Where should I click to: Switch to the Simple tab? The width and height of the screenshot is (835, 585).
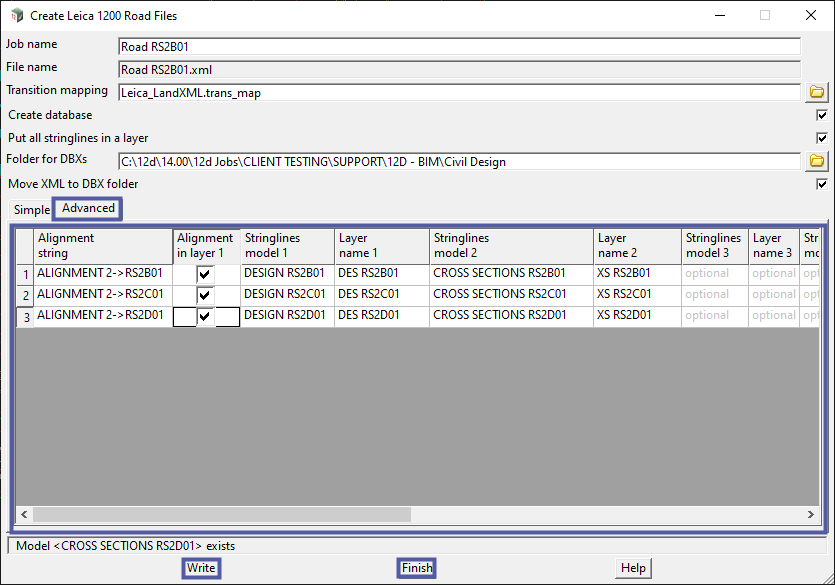[31, 210]
